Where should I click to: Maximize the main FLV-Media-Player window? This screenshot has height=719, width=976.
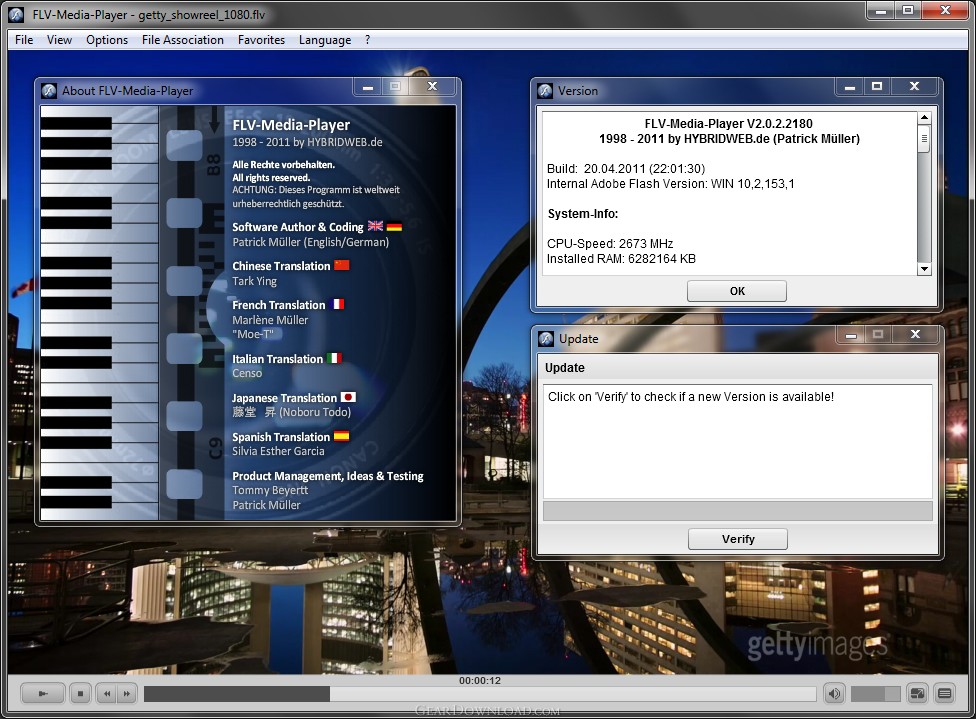tap(908, 11)
